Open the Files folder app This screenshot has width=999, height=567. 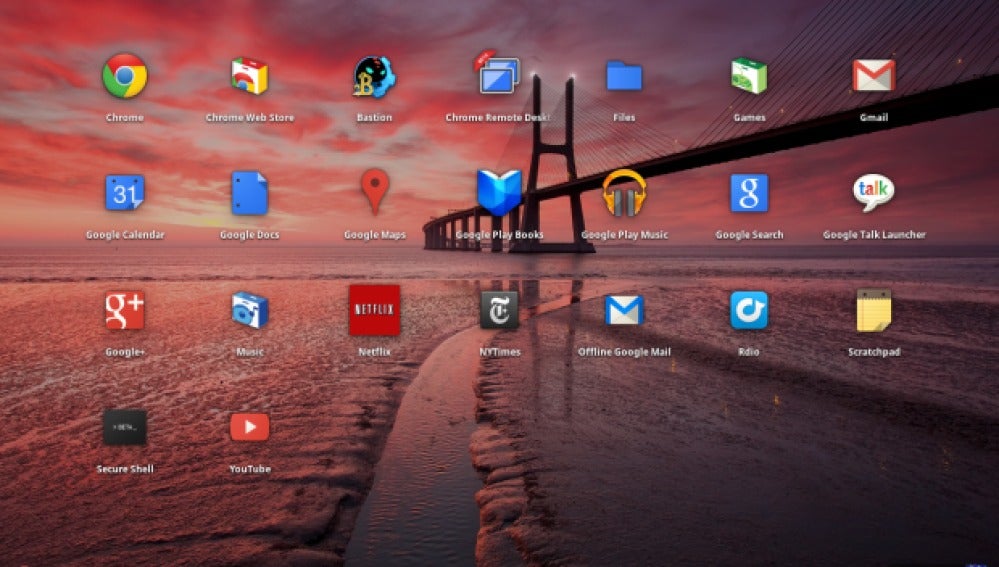(624, 76)
